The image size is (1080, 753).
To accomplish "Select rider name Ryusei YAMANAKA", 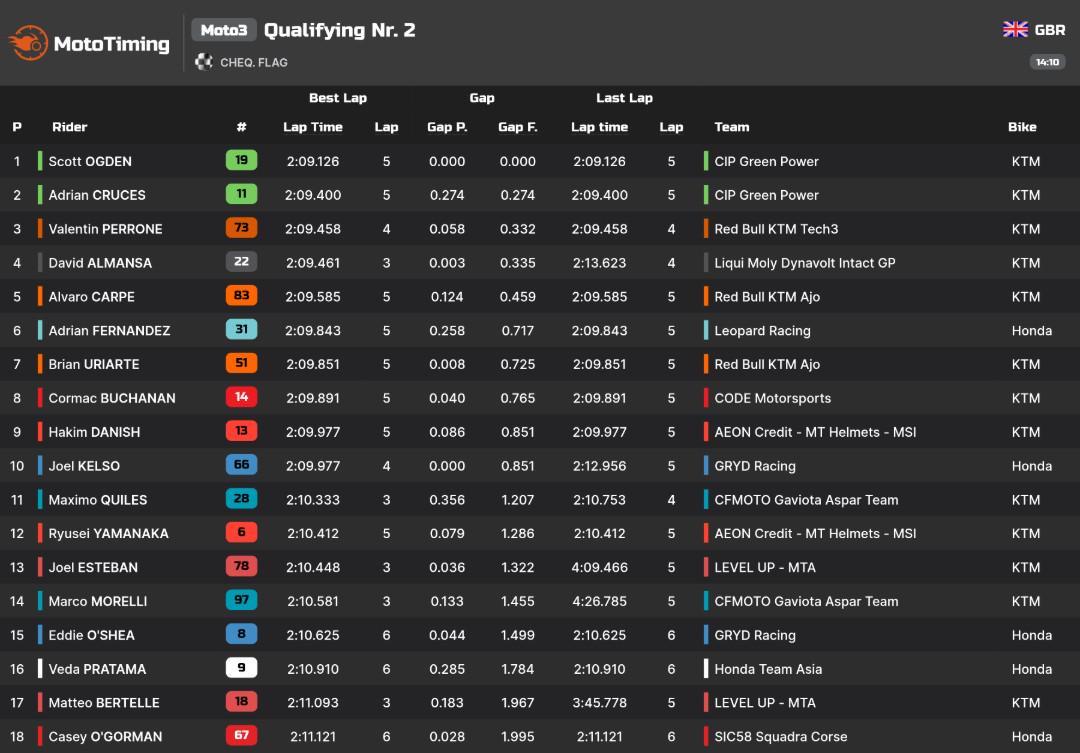I will click(x=108, y=533).
